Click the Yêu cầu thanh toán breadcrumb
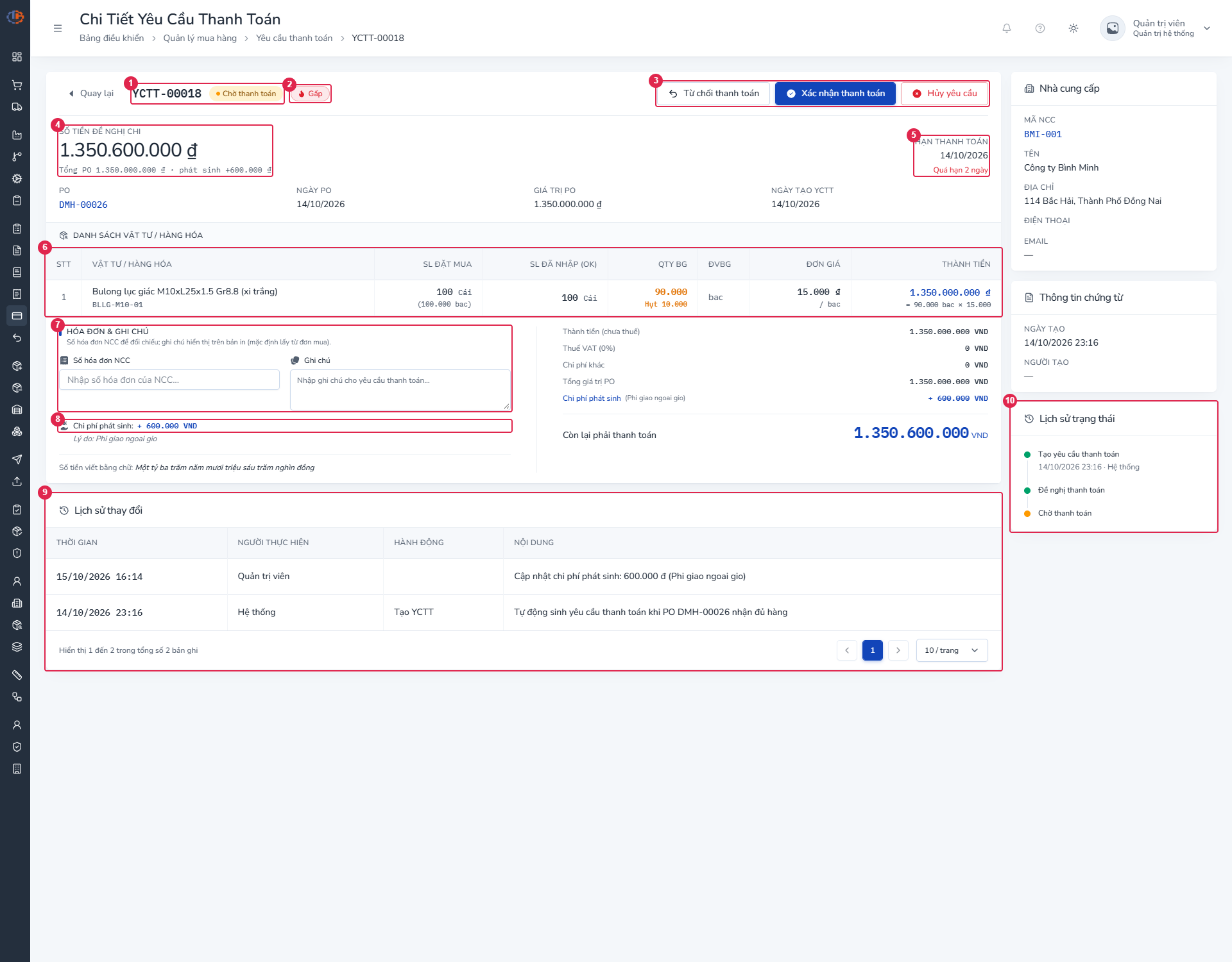The image size is (1232, 962). (x=294, y=38)
